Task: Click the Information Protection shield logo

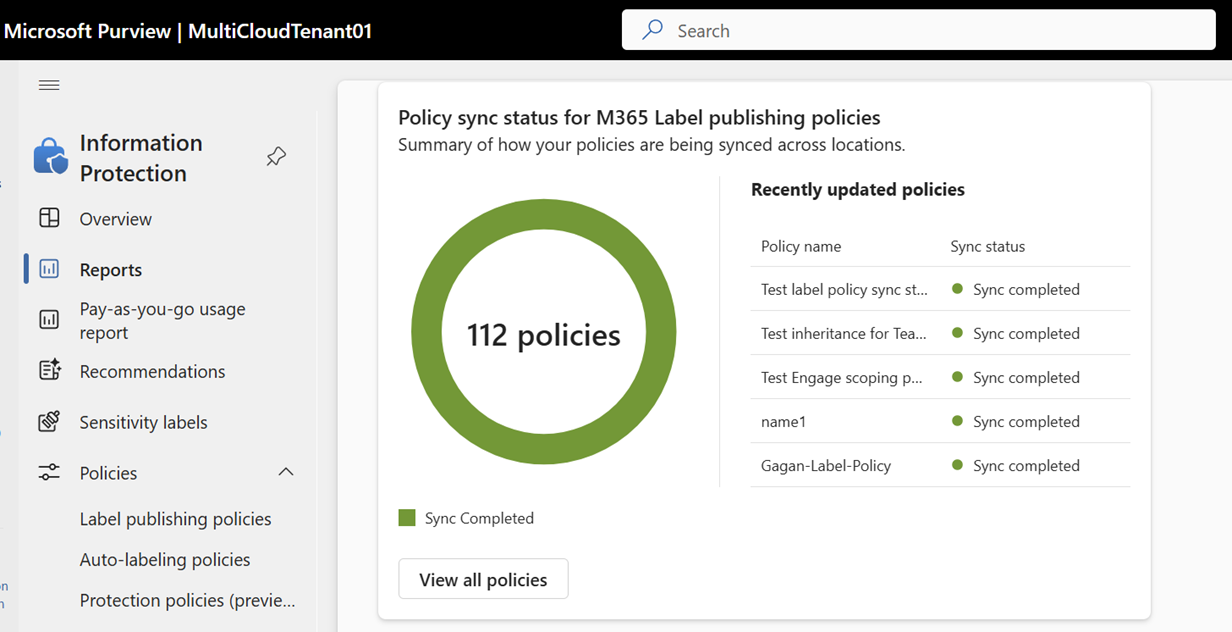Action: [50, 157]
